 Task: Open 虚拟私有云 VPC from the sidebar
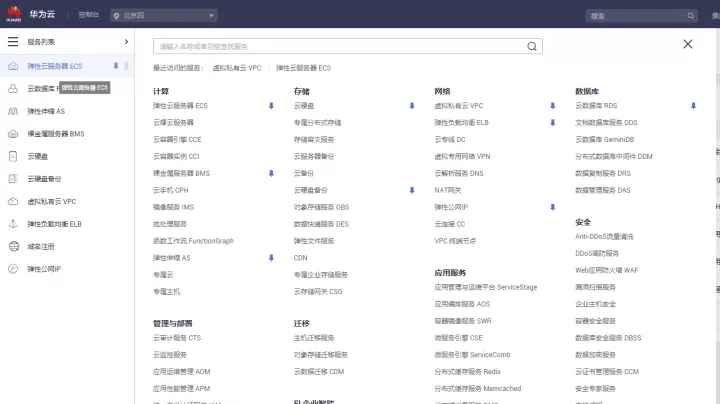(51, 201)
